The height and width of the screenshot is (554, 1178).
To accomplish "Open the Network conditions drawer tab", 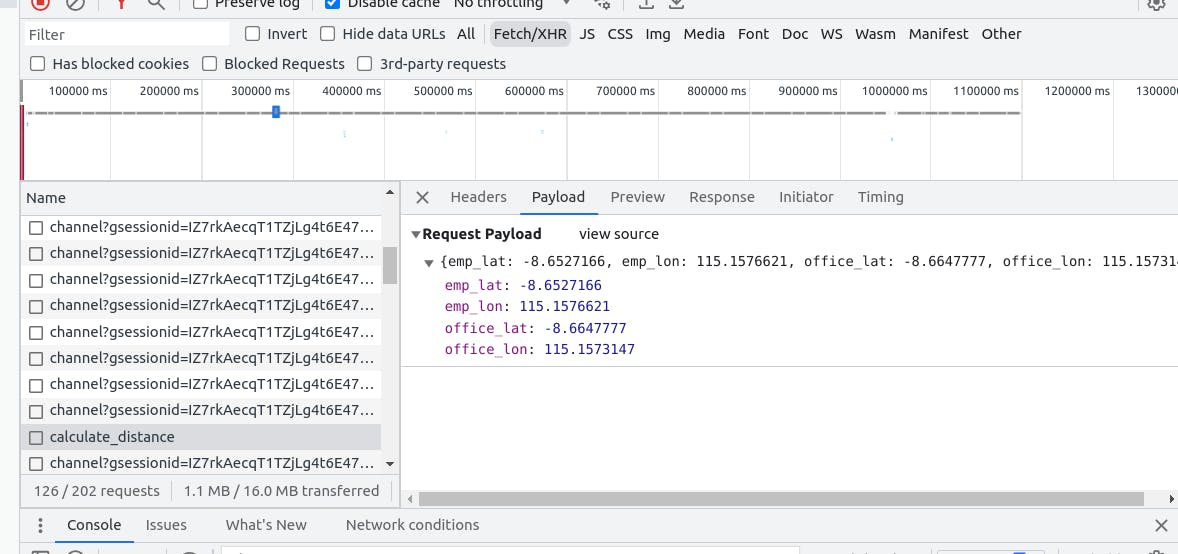I will (412, 525).
